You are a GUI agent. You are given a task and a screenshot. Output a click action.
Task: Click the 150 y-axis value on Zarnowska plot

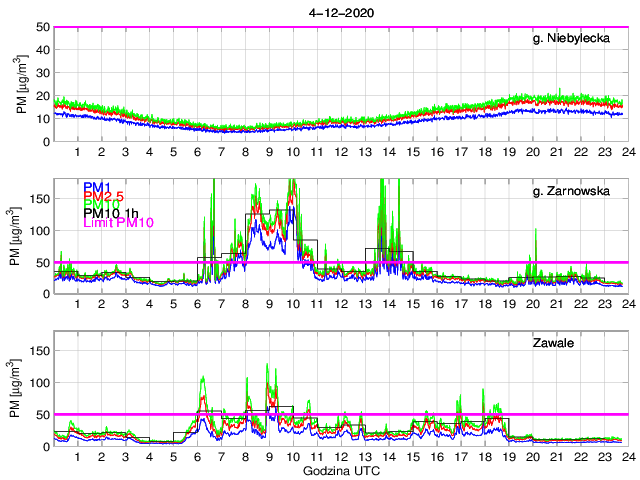pyautogui.click(x=39, y=198)
